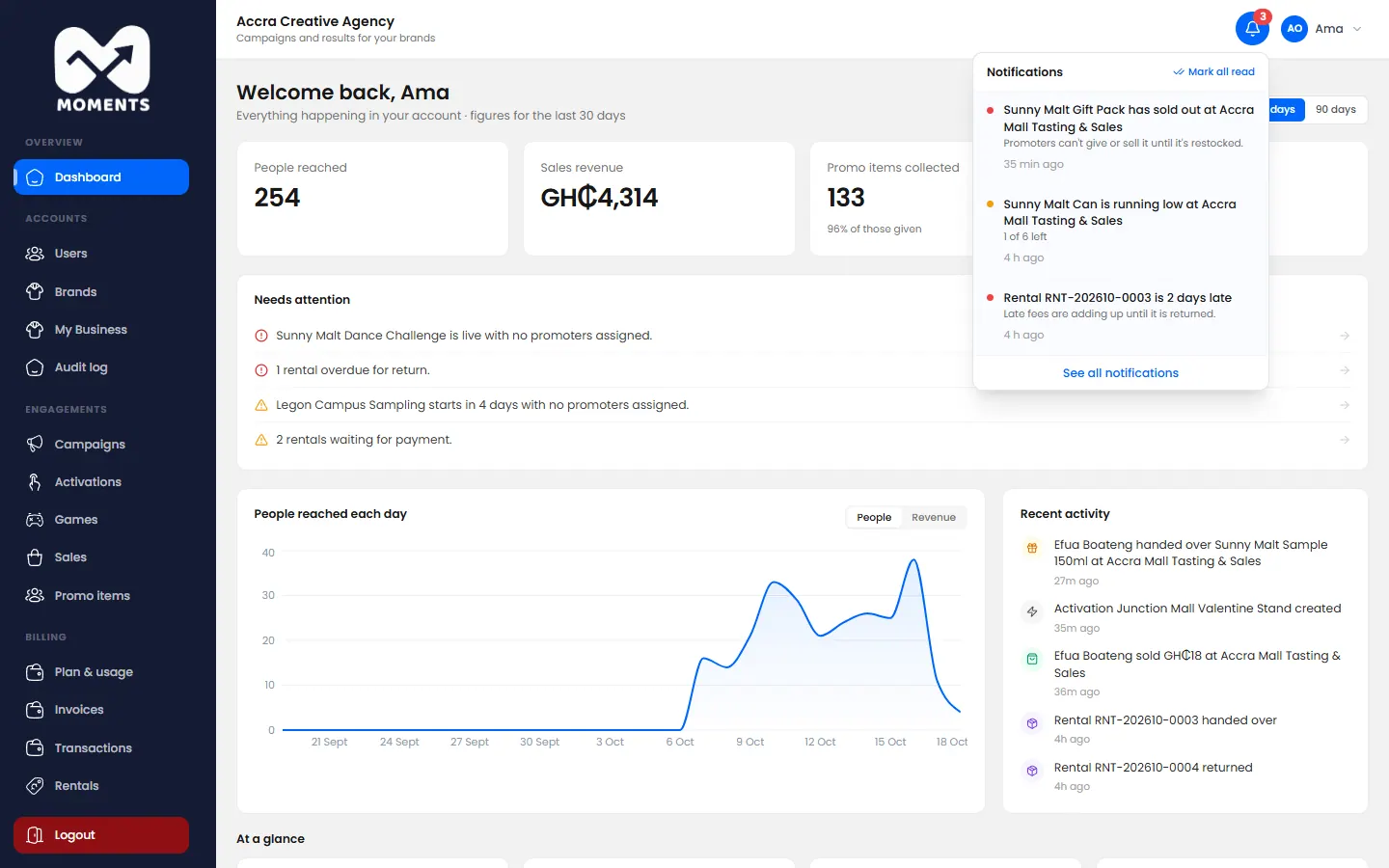This screenshot has height=868, width=1389.
Task: Click the Rental RNT-202610-0004 returned activity
Action: [x=1185, y=776]
